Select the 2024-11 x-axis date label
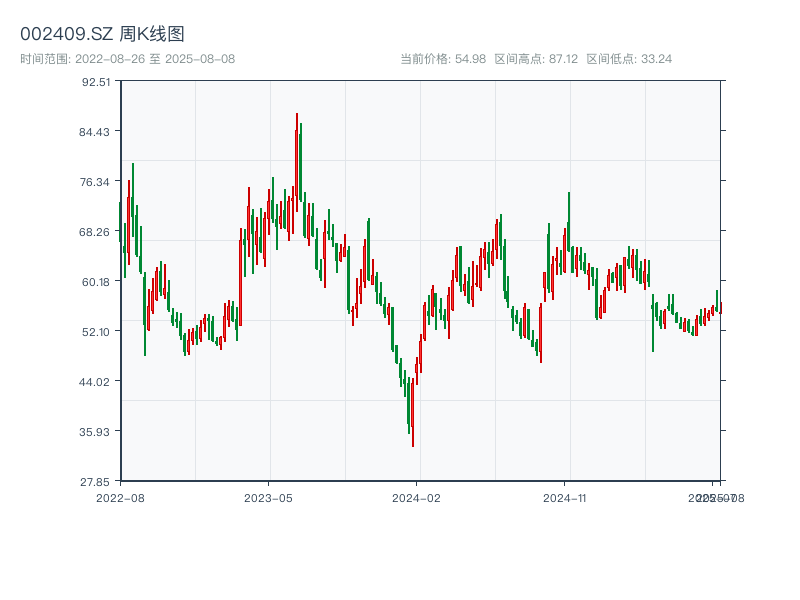800x600 pixels. (564, 497)
